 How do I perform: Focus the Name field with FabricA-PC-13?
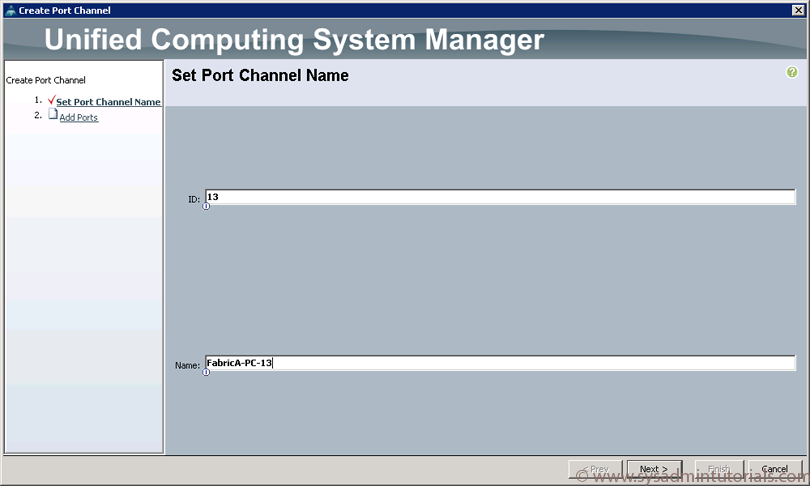(500, 363)
